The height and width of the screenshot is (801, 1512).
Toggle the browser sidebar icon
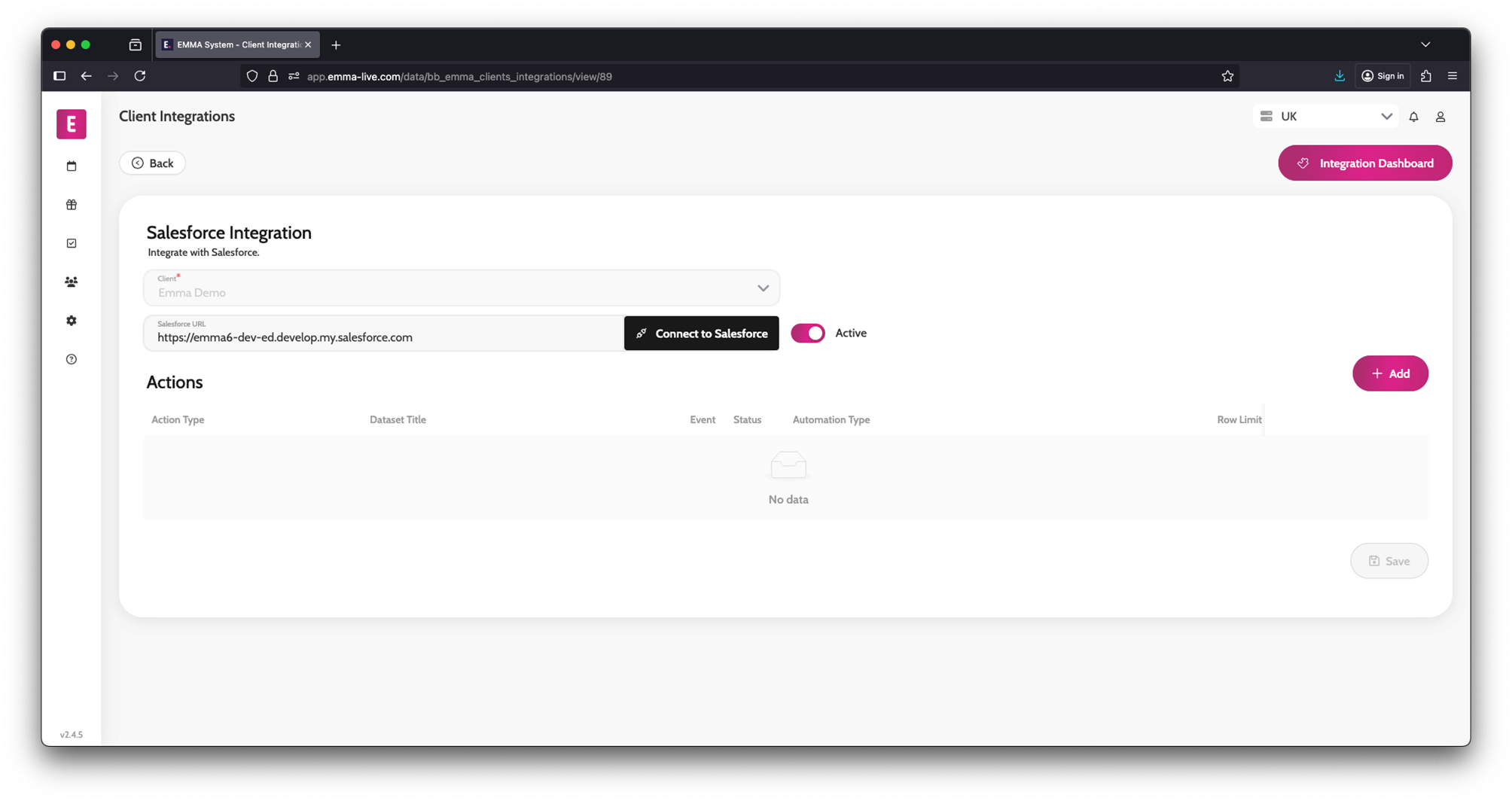tap(59, 76)
